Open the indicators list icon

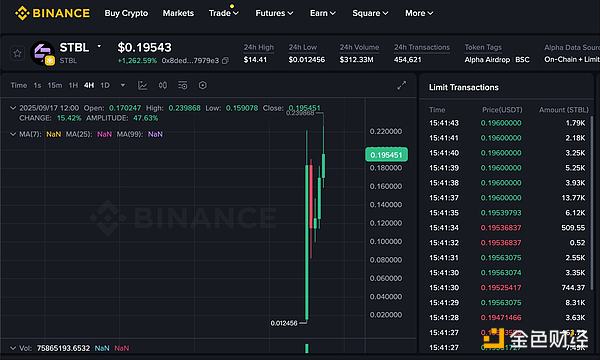183,85
